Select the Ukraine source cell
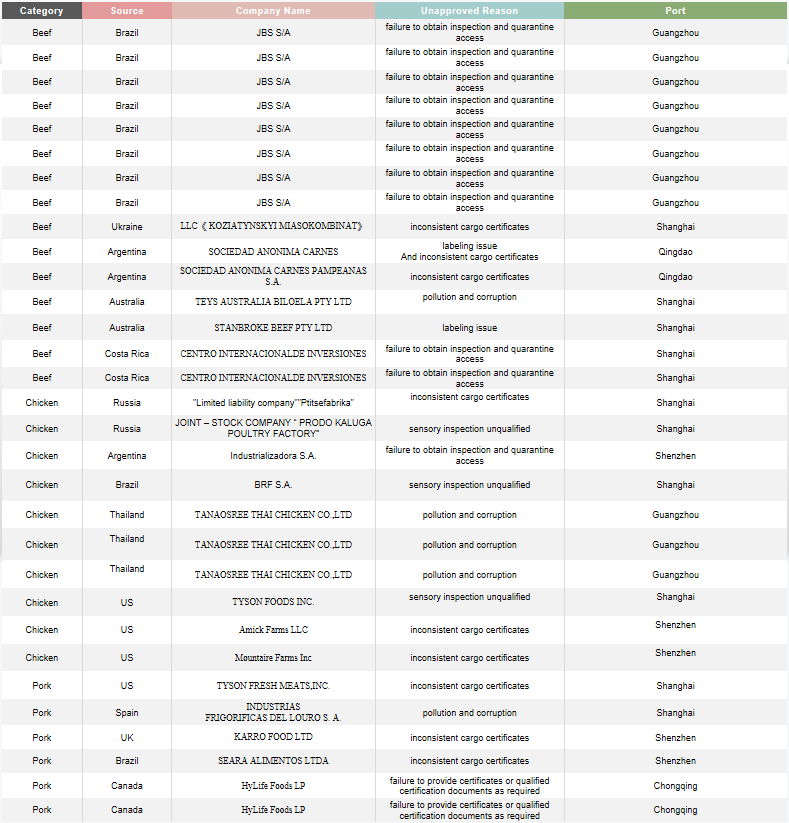This screenshot has height=823, width=789. click(127, 227)
